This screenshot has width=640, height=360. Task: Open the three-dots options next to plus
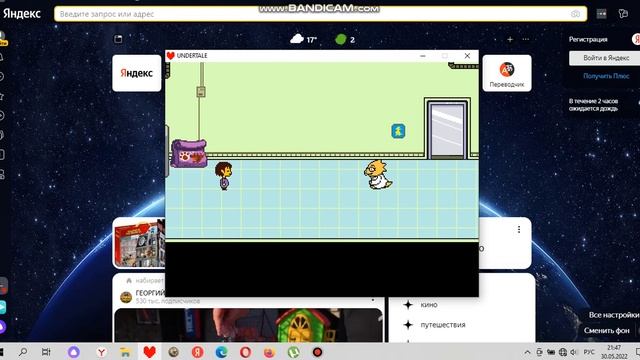[x=526, y=39]
